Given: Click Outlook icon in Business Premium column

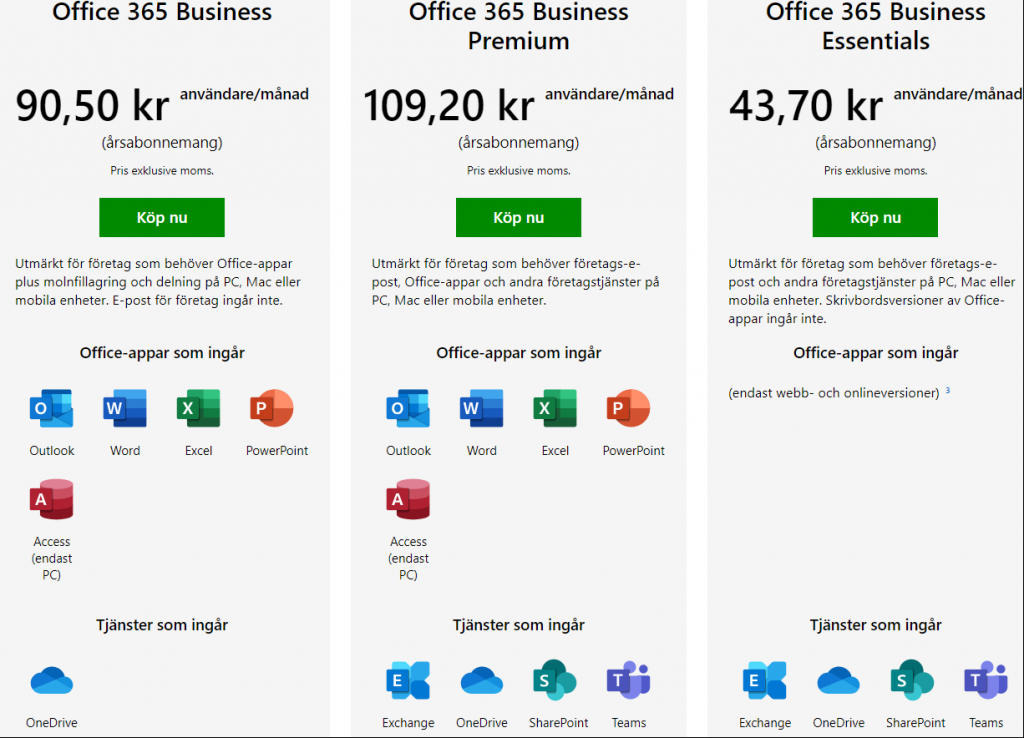Looking at the screenshot, I should (x=408, y=408).
